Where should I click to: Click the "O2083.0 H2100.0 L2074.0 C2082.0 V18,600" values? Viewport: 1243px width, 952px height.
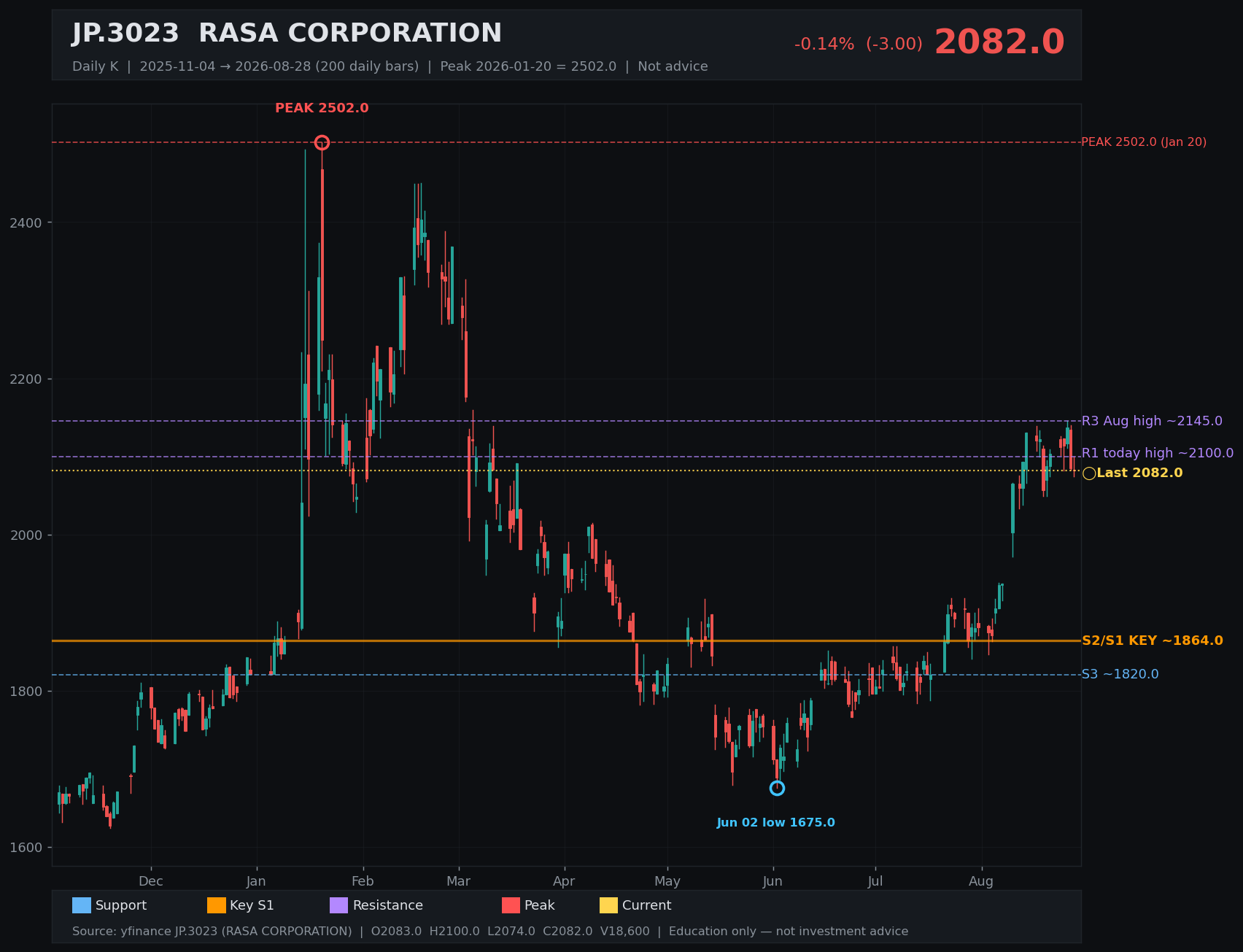click(510, 932)
